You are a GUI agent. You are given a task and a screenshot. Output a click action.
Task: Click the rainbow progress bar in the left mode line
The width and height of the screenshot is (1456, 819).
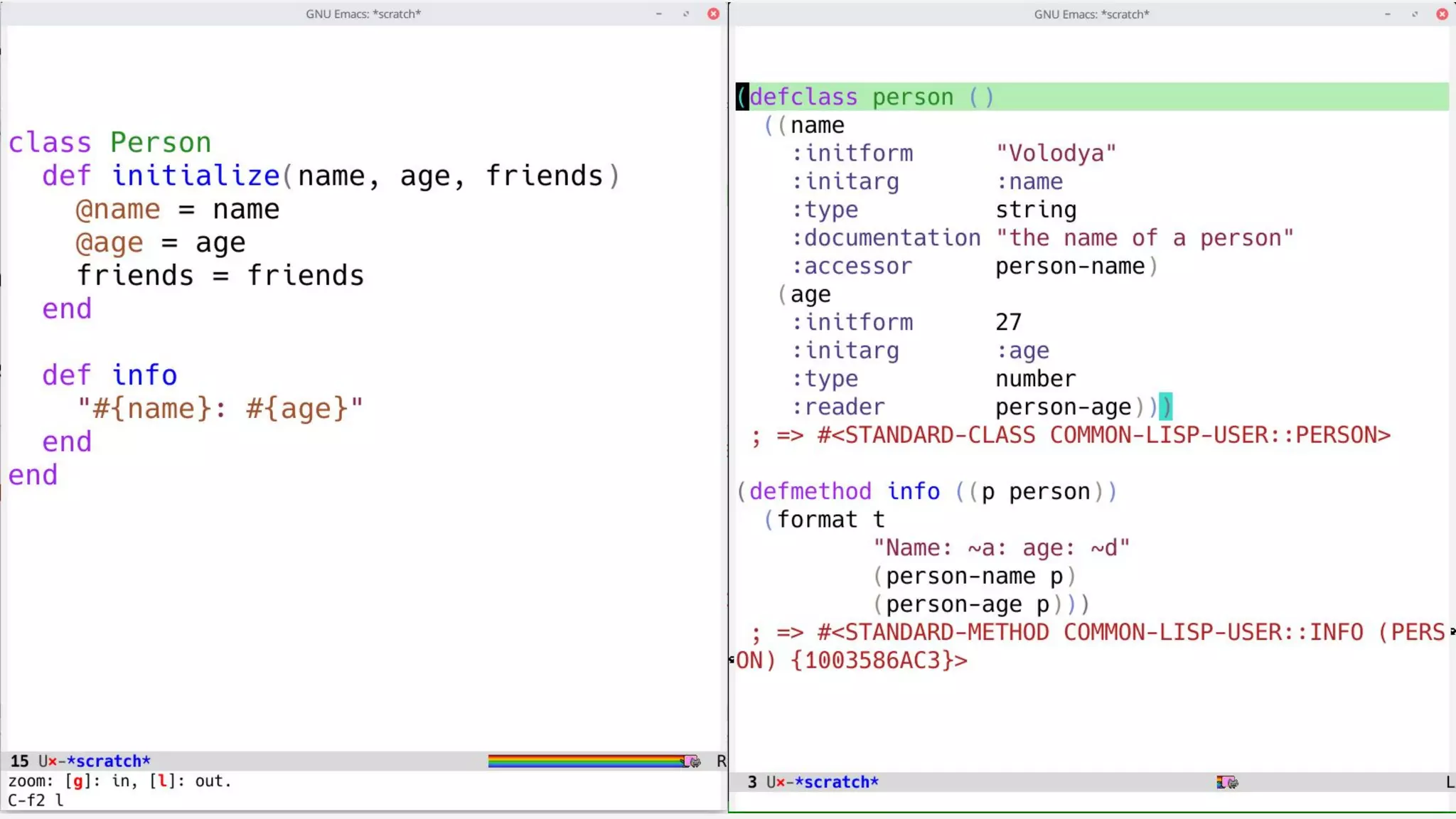(583, 761)
